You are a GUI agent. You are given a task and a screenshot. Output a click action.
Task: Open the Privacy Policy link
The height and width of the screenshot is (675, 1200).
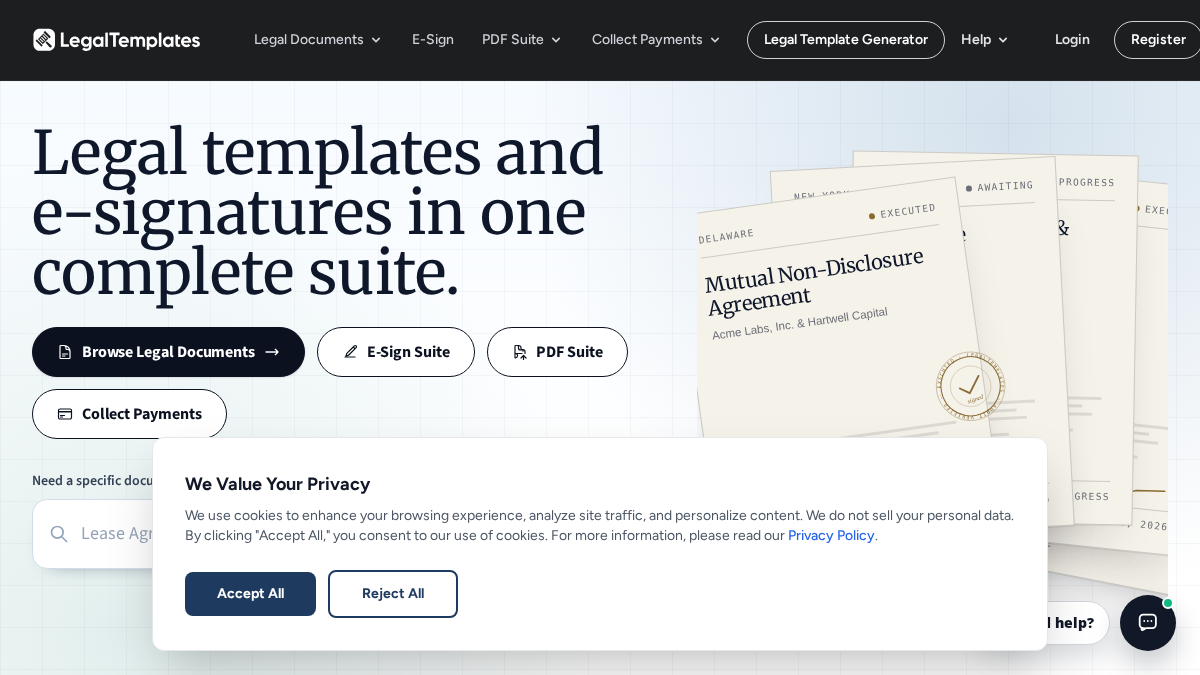pyautogui.click(x=831, y=535)
